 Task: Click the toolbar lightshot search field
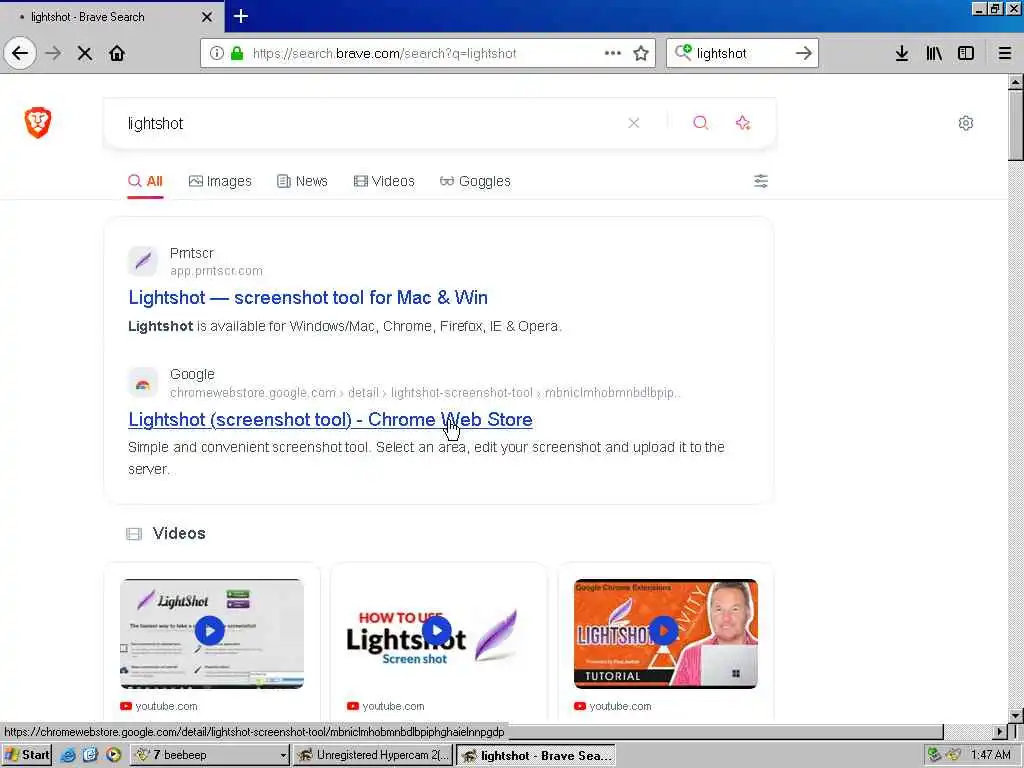742,53
